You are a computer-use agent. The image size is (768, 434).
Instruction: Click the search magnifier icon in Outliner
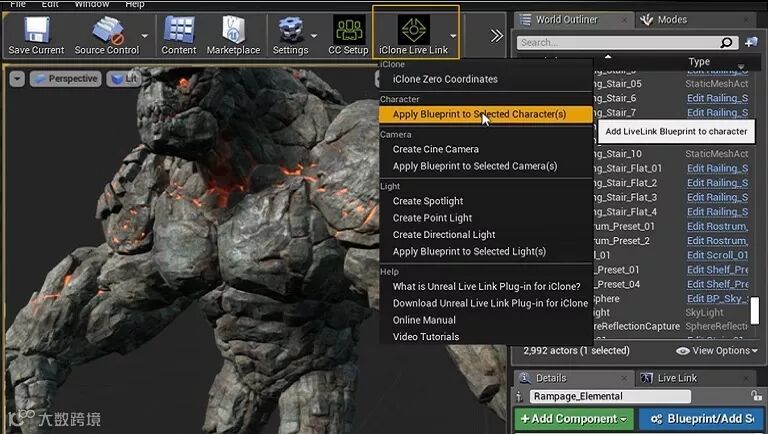727,43
